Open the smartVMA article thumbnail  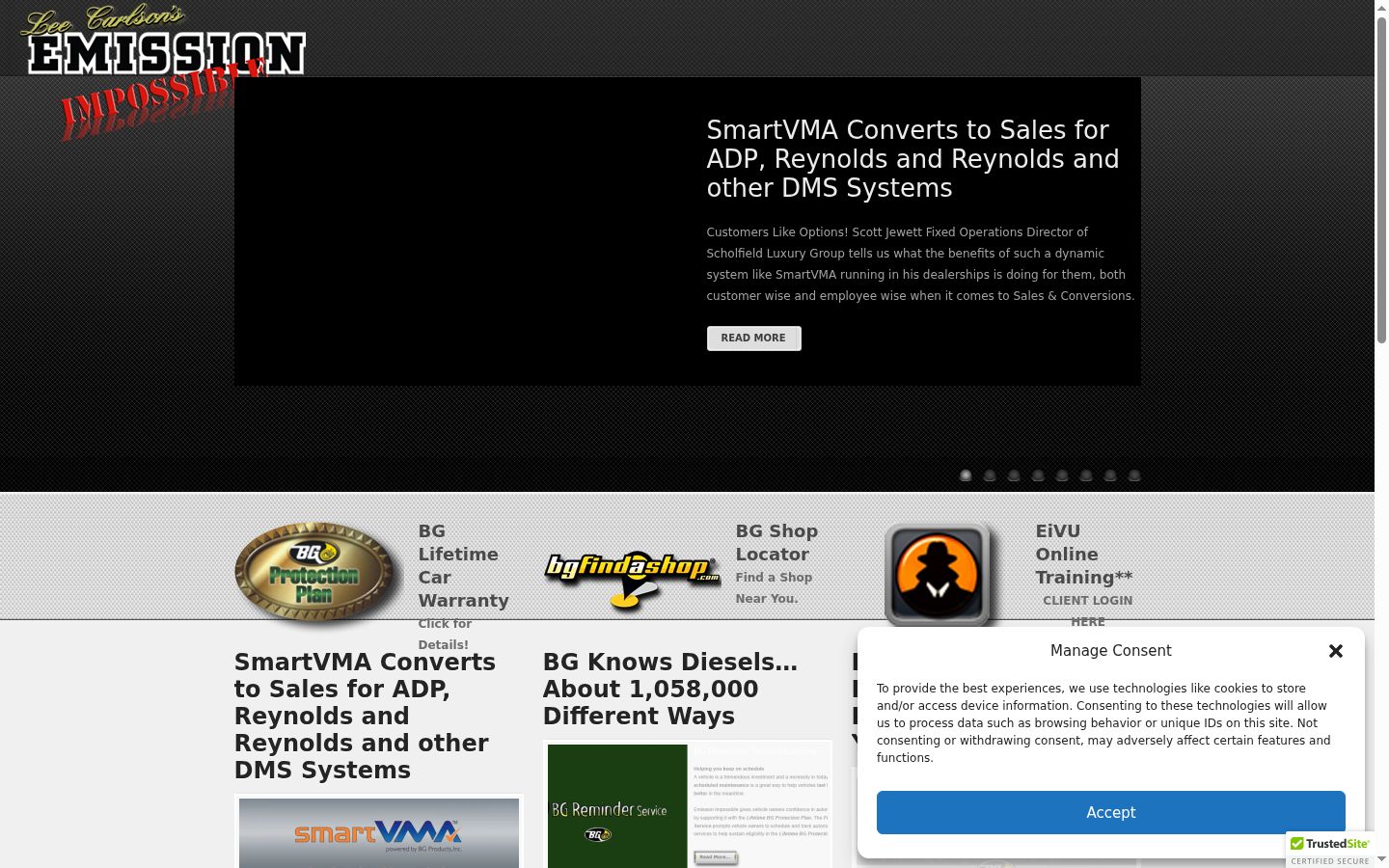pos(379,832)
